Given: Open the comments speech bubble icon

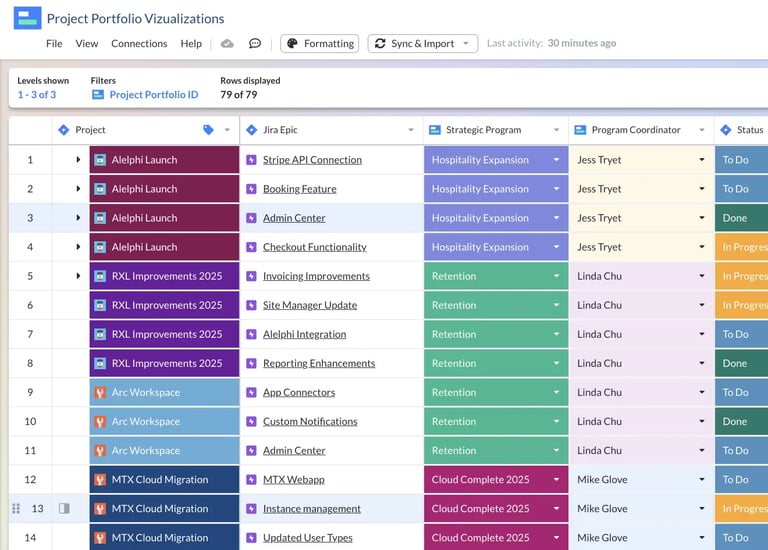Looking at the screenshot, I should tap(255, 44).
